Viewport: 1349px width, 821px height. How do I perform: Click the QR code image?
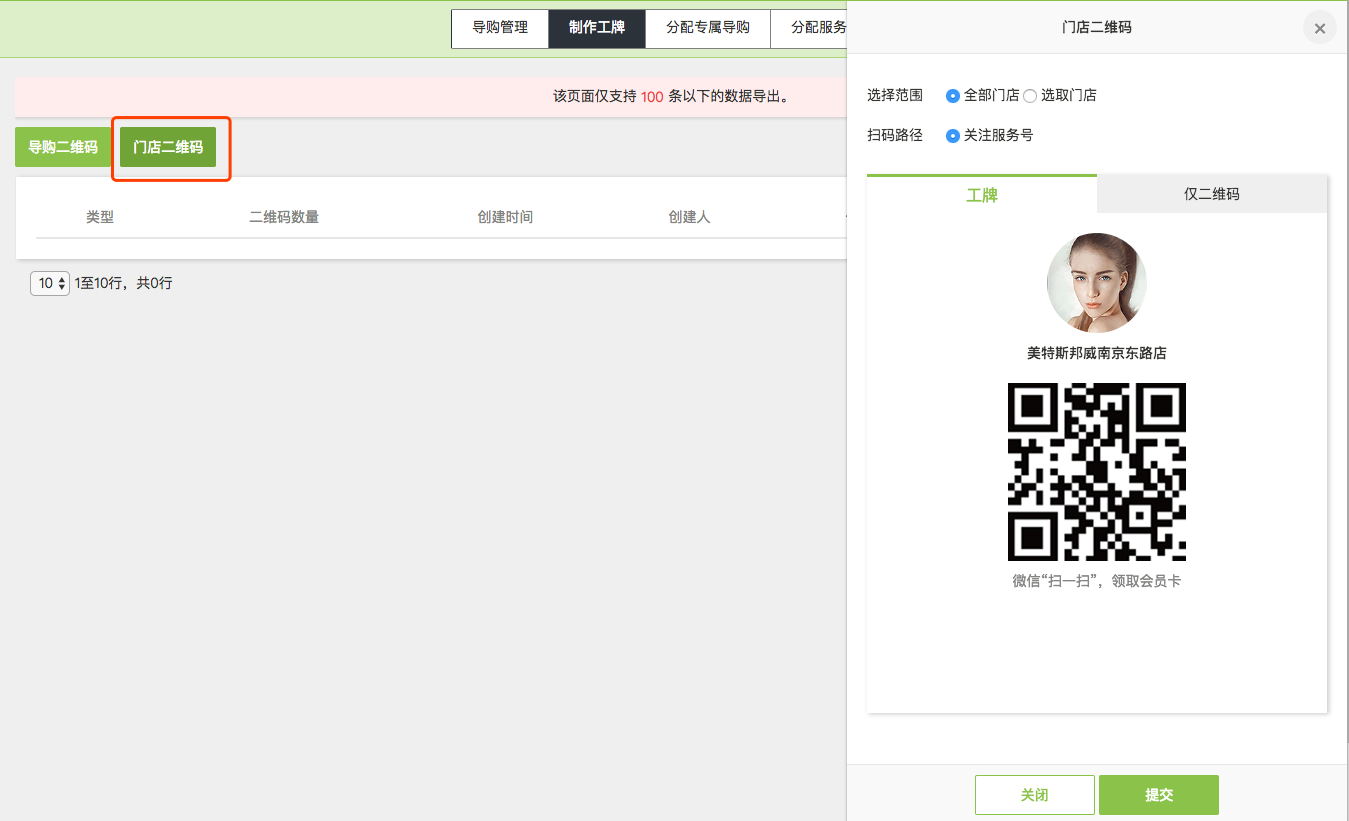pyautogui.click(x=1097, y=472)
